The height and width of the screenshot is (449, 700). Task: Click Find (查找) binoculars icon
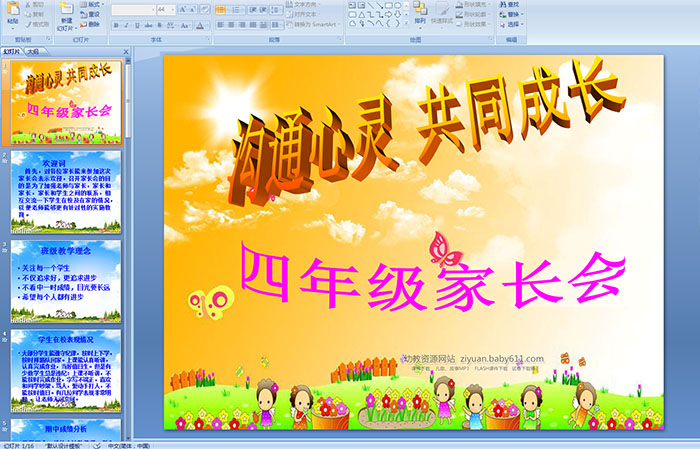pos(503,4)
